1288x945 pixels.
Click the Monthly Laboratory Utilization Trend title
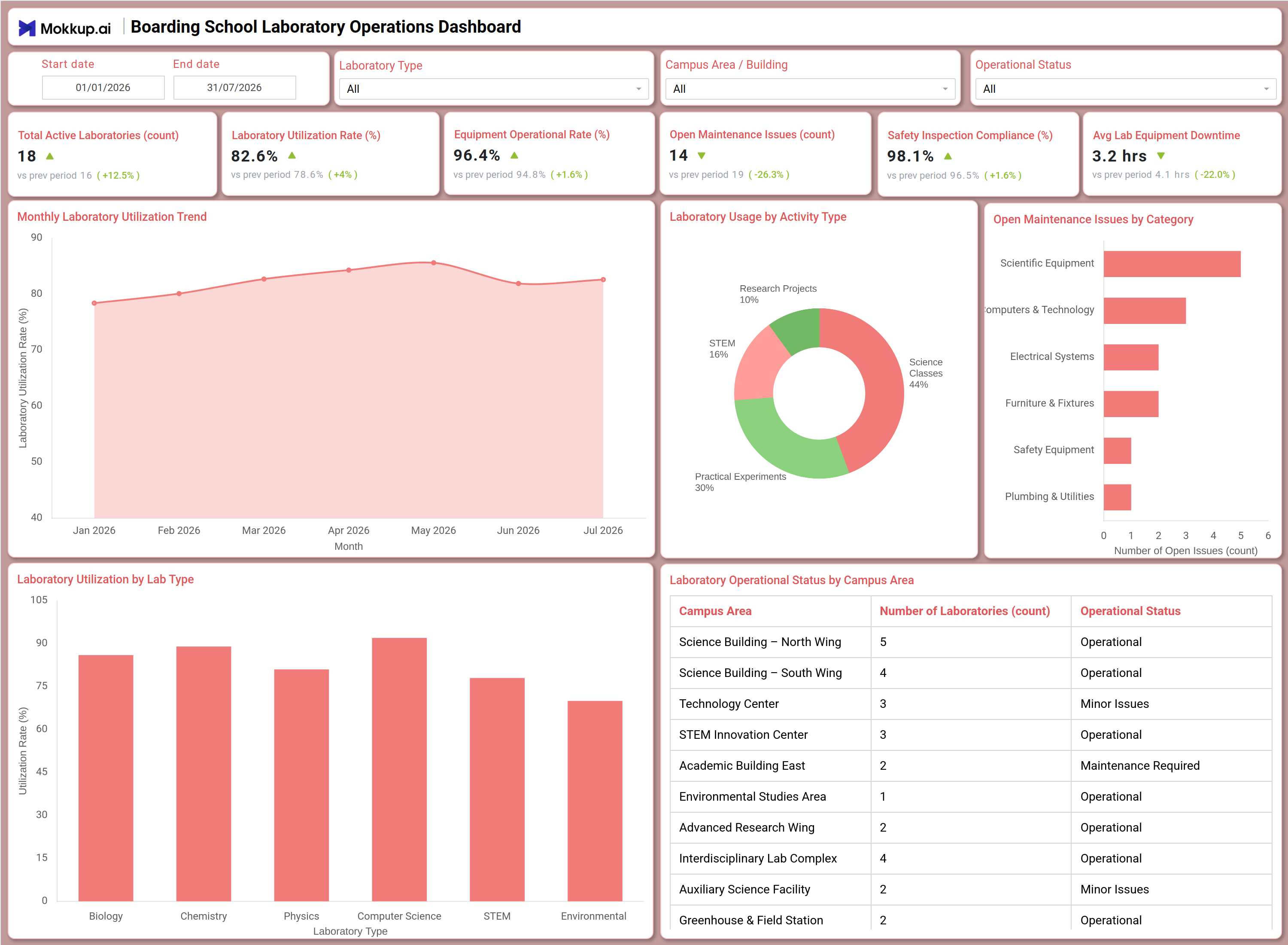[112, 217]
